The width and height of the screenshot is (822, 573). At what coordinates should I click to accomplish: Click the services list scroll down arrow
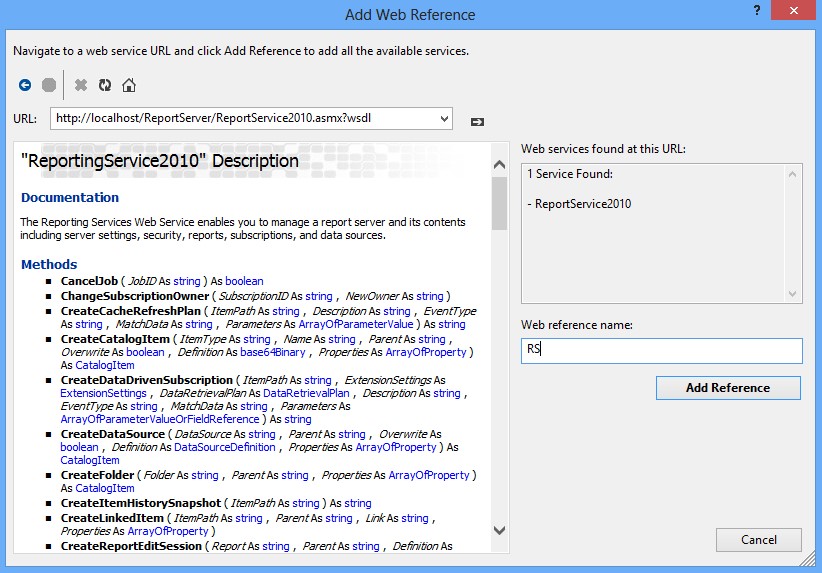(792, 294)
